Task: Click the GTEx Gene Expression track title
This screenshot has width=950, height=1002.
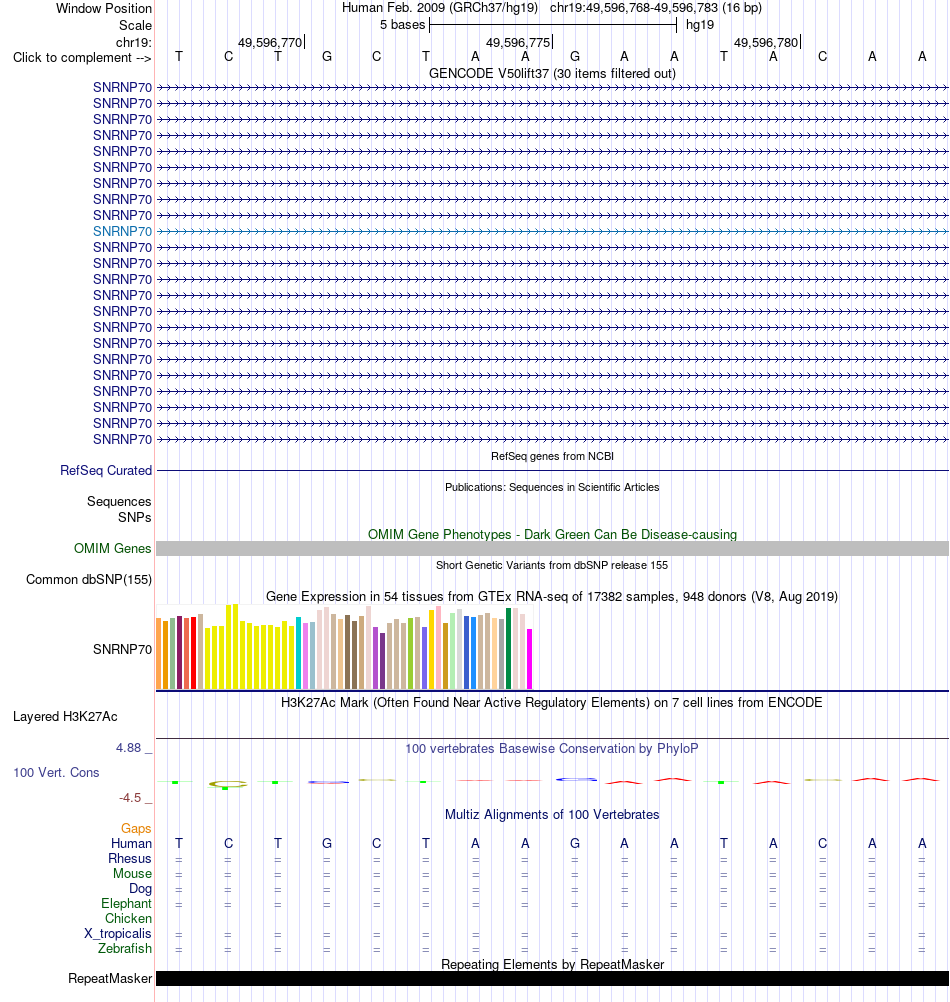Action: click(x=552, y=596)
